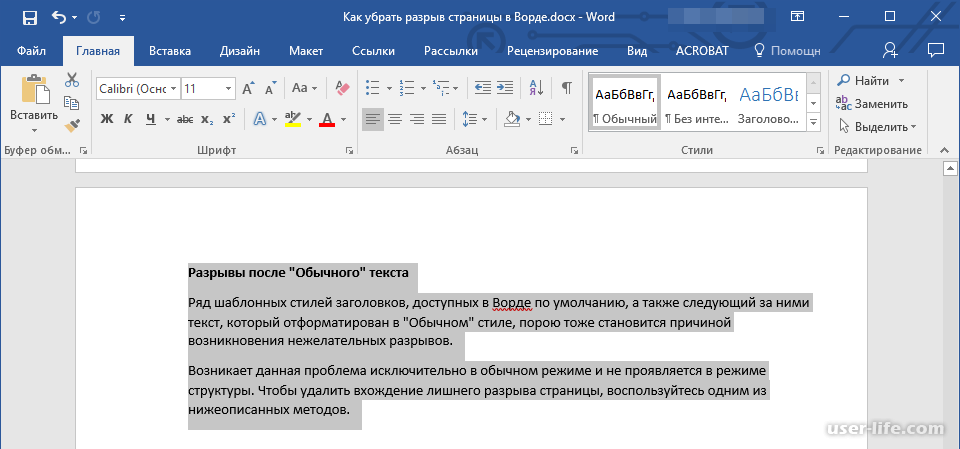Click the Save icon in title bar
Screen dimensions: 960x449
click(29, 18)
